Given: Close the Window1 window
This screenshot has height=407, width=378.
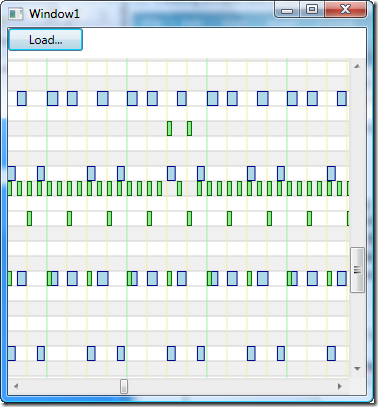Looking at the screenshot, I should coord(345,10).
